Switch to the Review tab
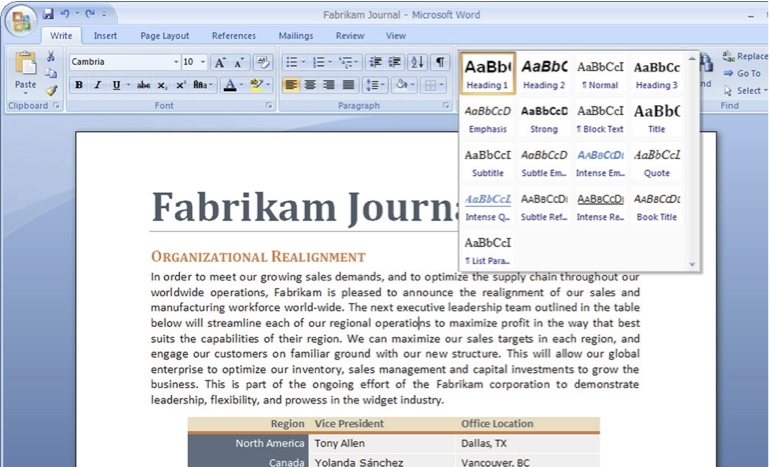The height and width of the screenshot is (467, 770). point(350,36)
